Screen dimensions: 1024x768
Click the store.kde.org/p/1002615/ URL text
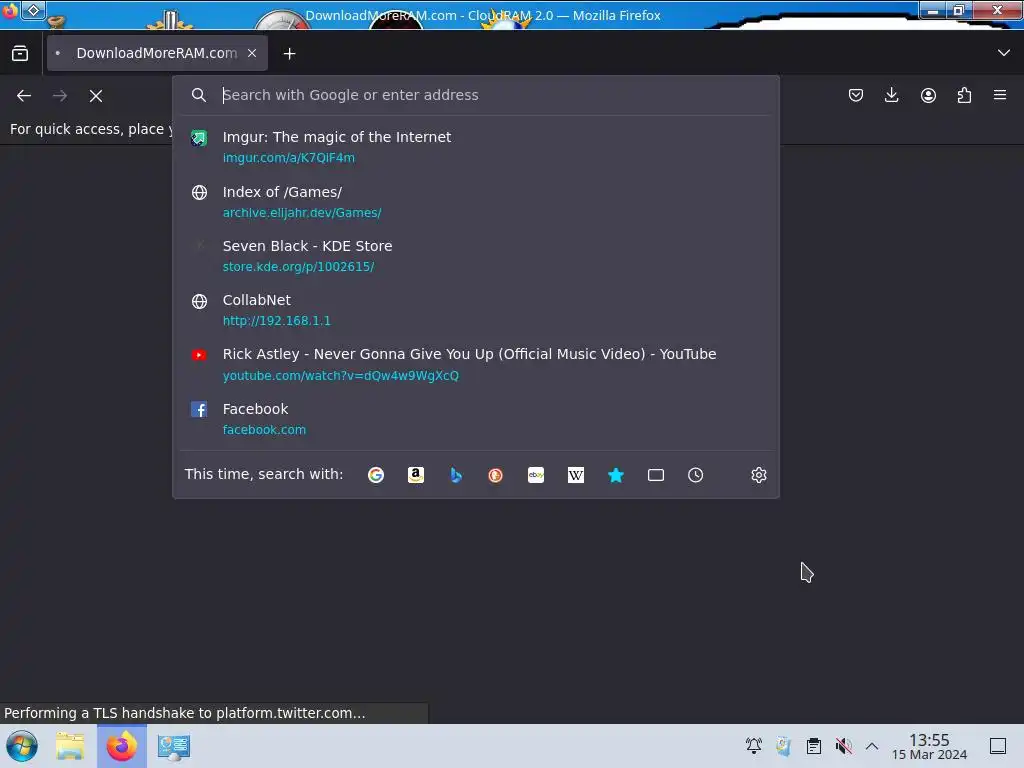(298, 266)
